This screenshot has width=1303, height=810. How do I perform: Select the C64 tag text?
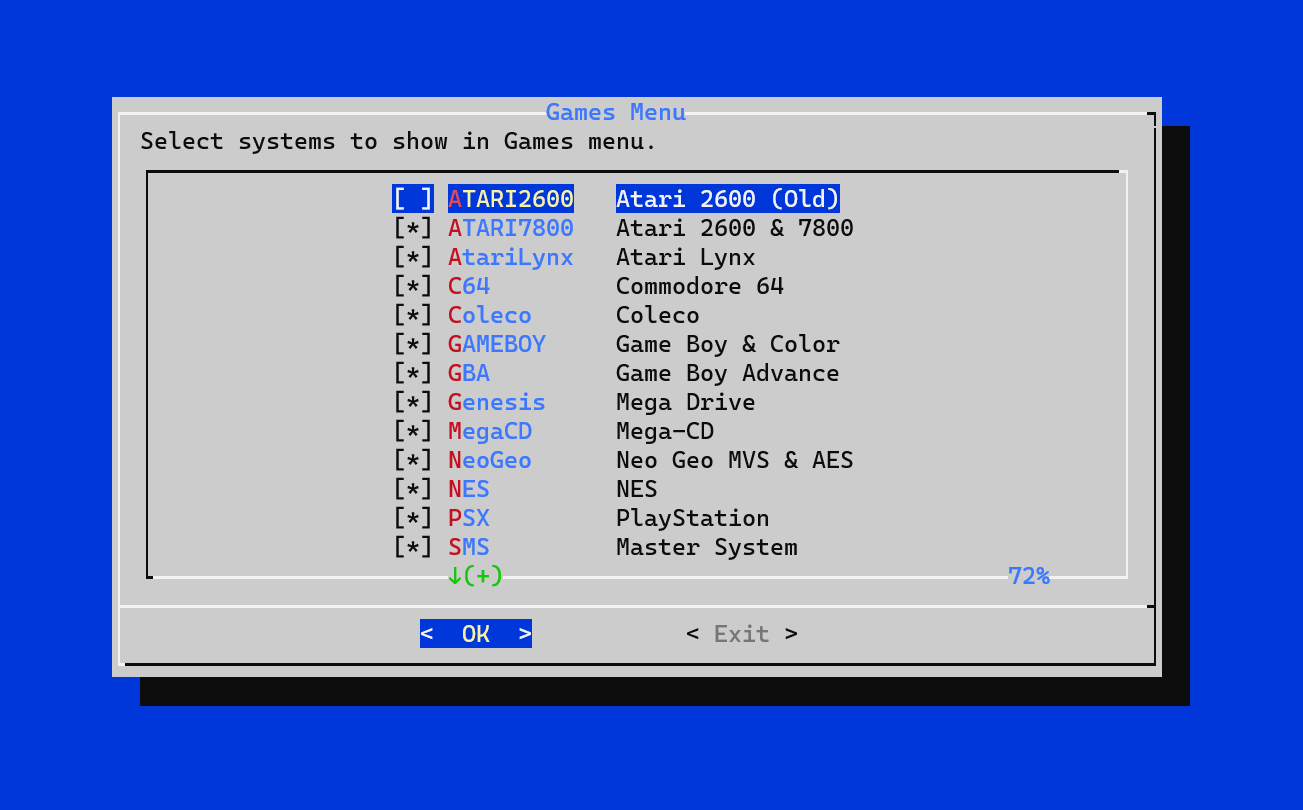pos(469,286)
